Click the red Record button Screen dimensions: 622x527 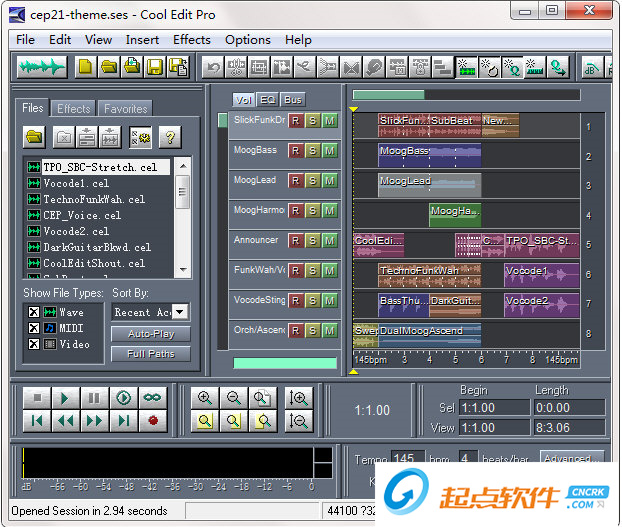click(x=153, y=420)
